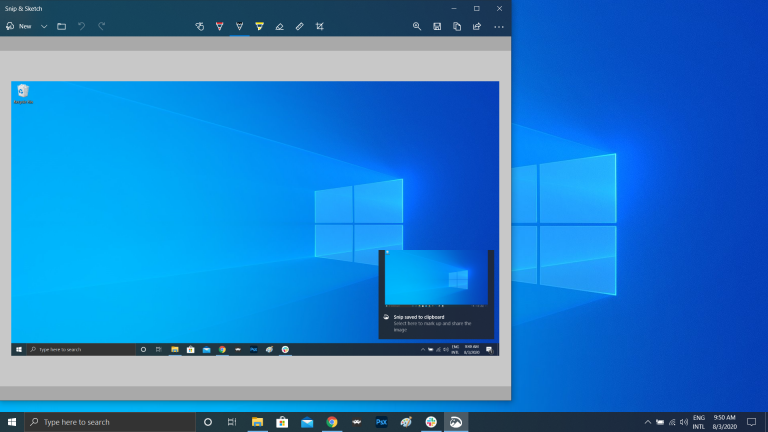
Task: Select the red Ballpoint pen tool
Action: pyautogui.click(x=219, y=26)
